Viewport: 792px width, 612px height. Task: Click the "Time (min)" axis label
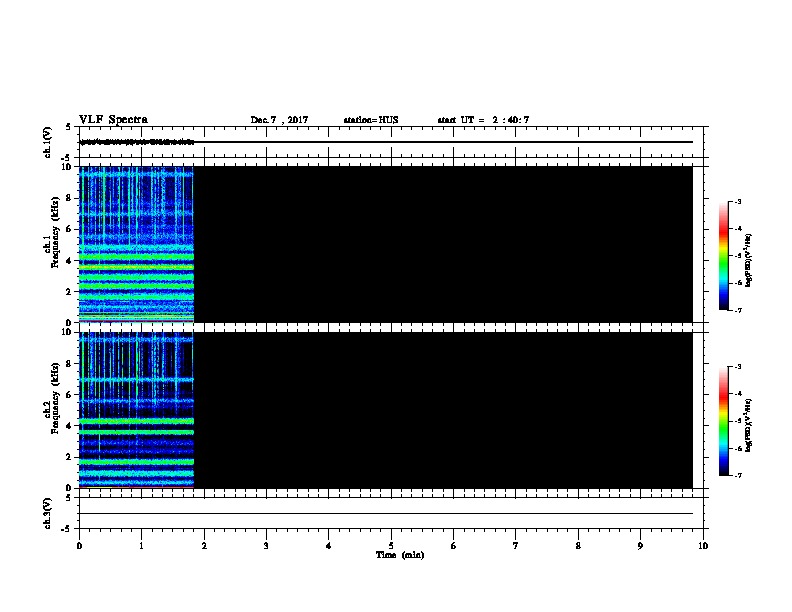400,555
